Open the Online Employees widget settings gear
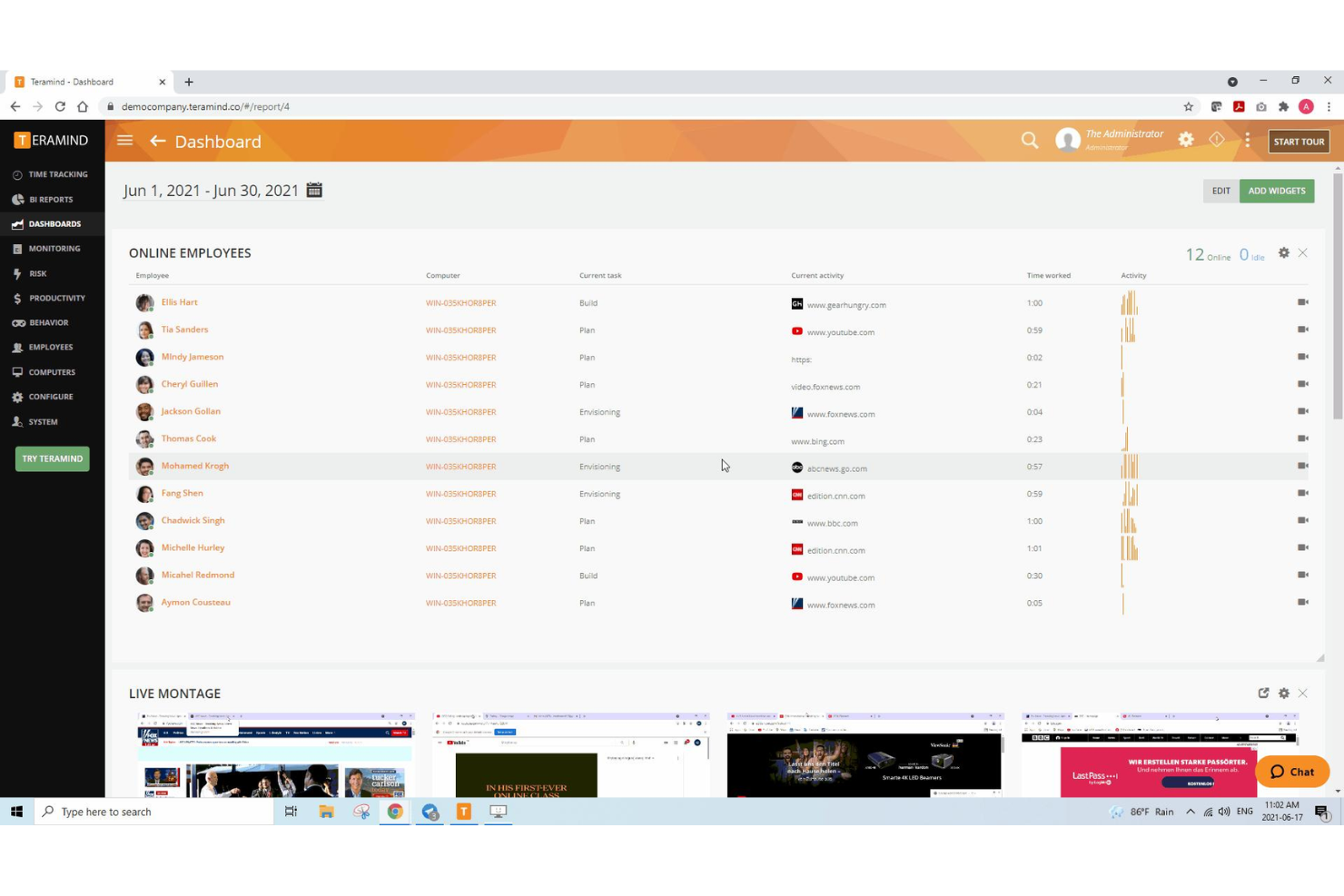This screenshot has width=1344, height=896. 1284,252
